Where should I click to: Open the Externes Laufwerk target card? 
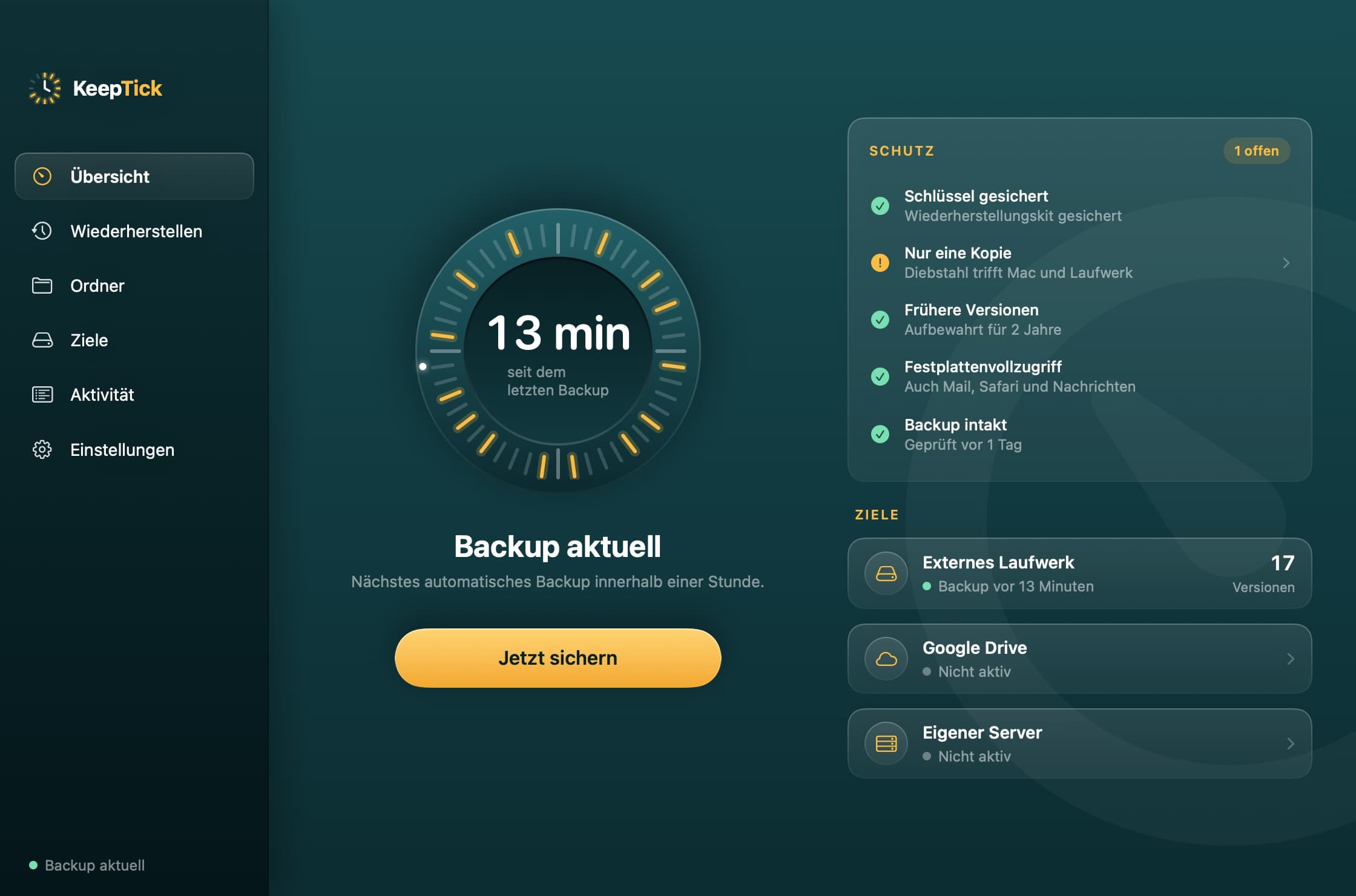click(1079, 573)
